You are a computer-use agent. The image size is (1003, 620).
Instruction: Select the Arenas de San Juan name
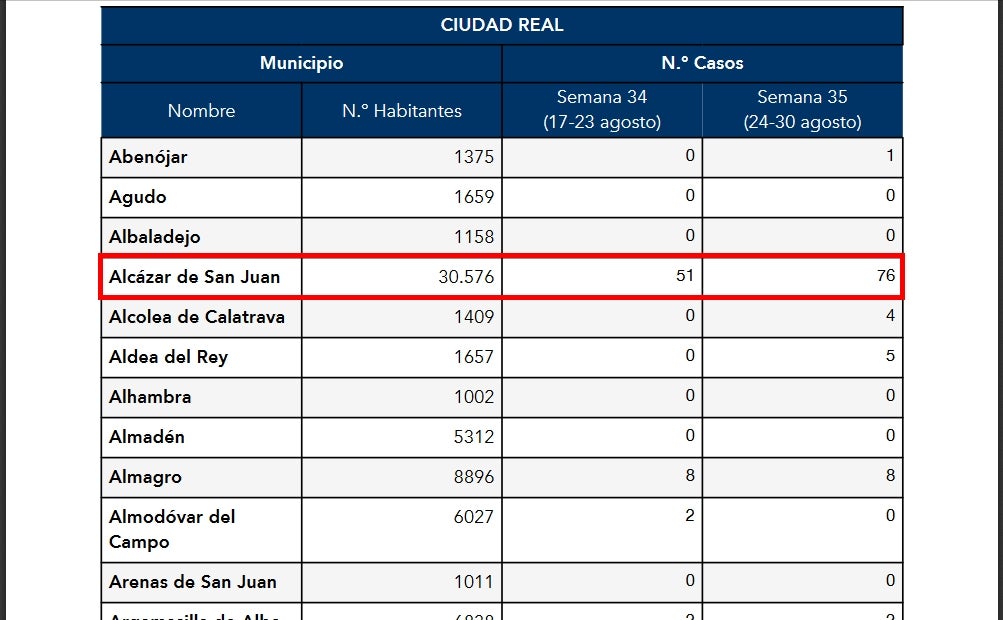(193, 582)
